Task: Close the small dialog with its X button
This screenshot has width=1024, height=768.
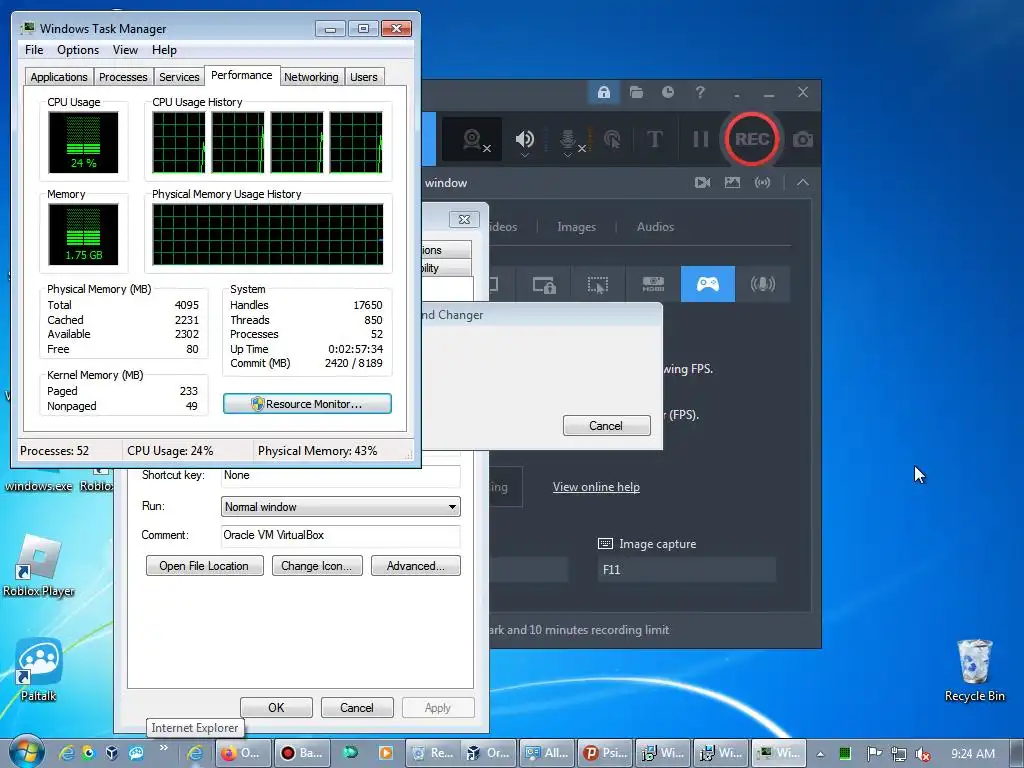Action: pos(464,219)
